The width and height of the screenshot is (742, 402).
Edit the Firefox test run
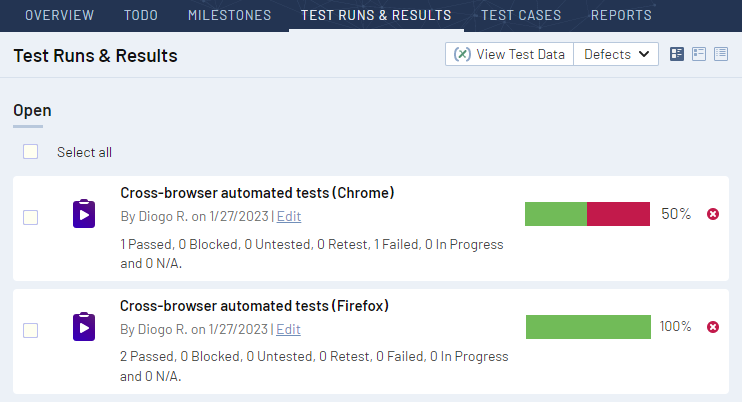[288, 329]
